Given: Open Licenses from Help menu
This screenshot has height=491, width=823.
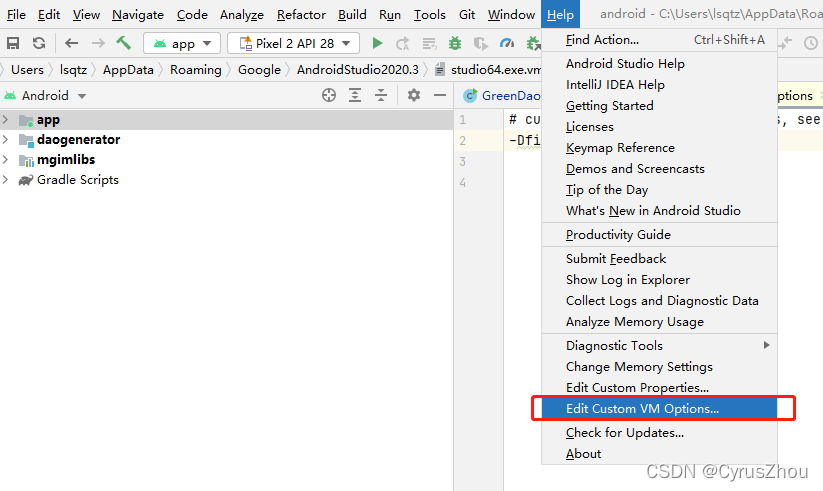Looking at the screenshot, I should pyautogui.click(x=659, y=127).
